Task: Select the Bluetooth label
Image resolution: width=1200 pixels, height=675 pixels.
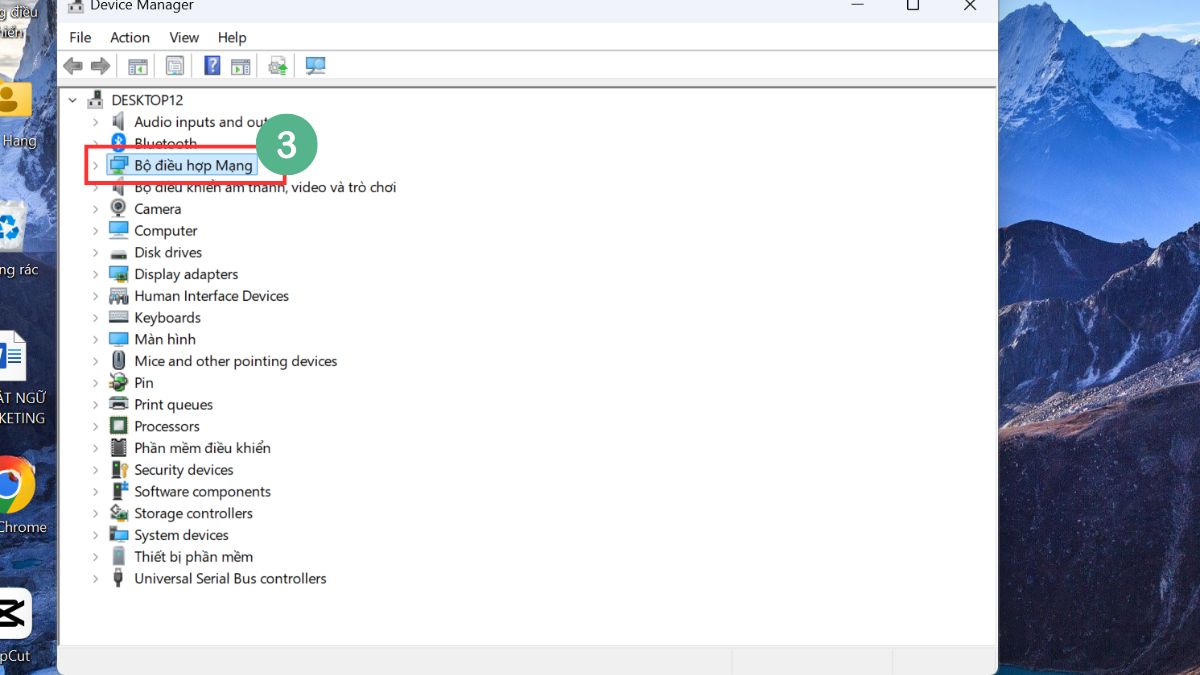Action: 166,144
